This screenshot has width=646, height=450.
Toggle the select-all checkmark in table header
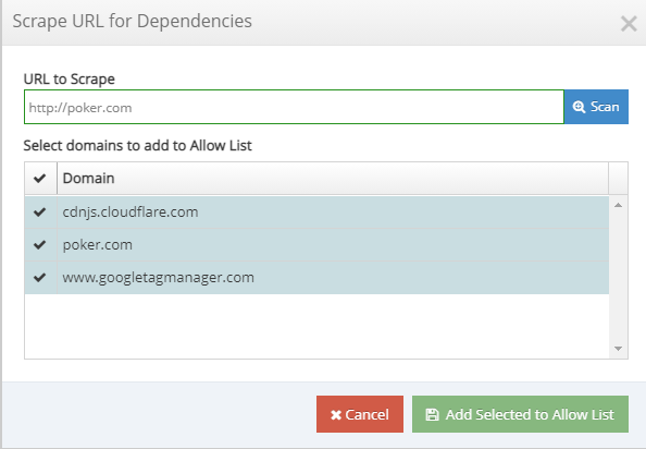40,178
